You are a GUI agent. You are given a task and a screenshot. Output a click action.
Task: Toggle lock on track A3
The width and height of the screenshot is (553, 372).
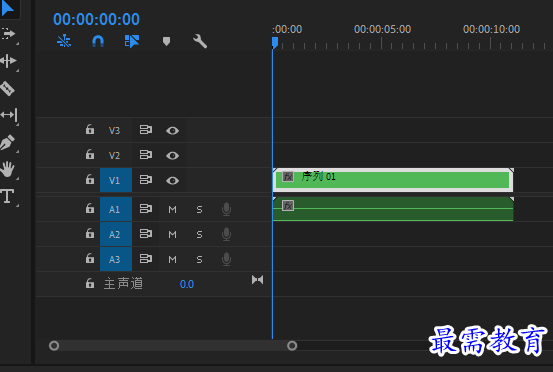(x=90, y=258)
